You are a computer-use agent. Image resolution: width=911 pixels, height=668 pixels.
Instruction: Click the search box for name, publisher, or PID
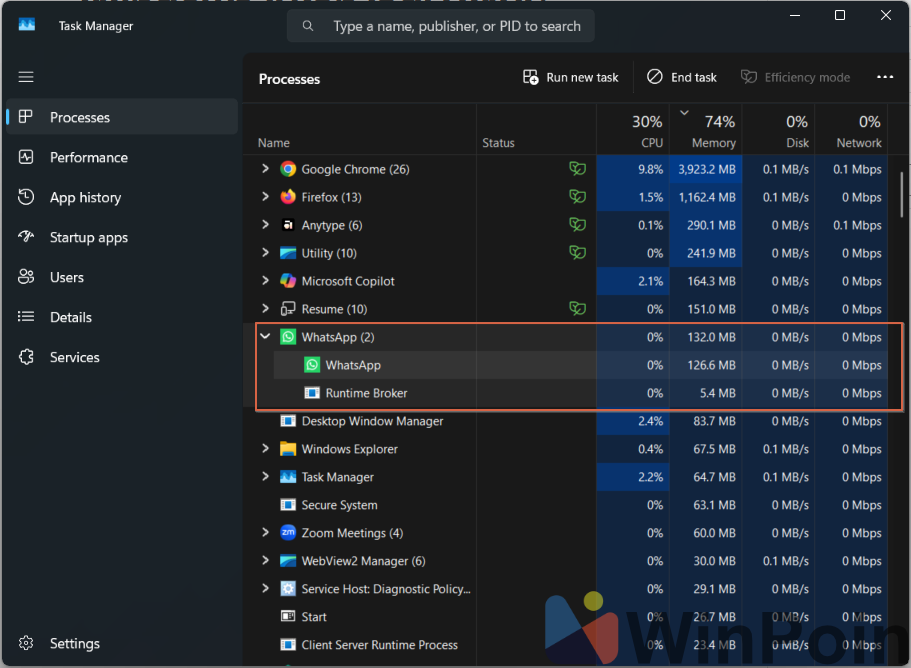click(x=440, y=26)
